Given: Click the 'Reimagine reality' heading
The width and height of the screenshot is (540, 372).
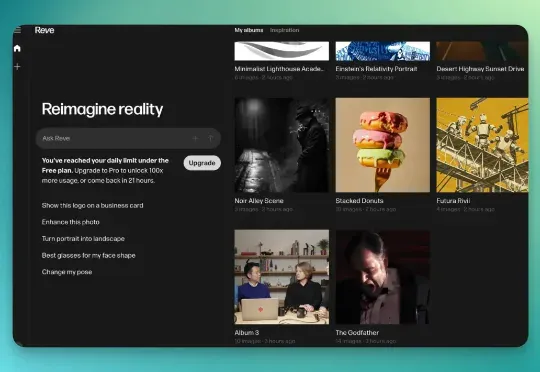Looking at the screenshot, I should coord(102,109).
